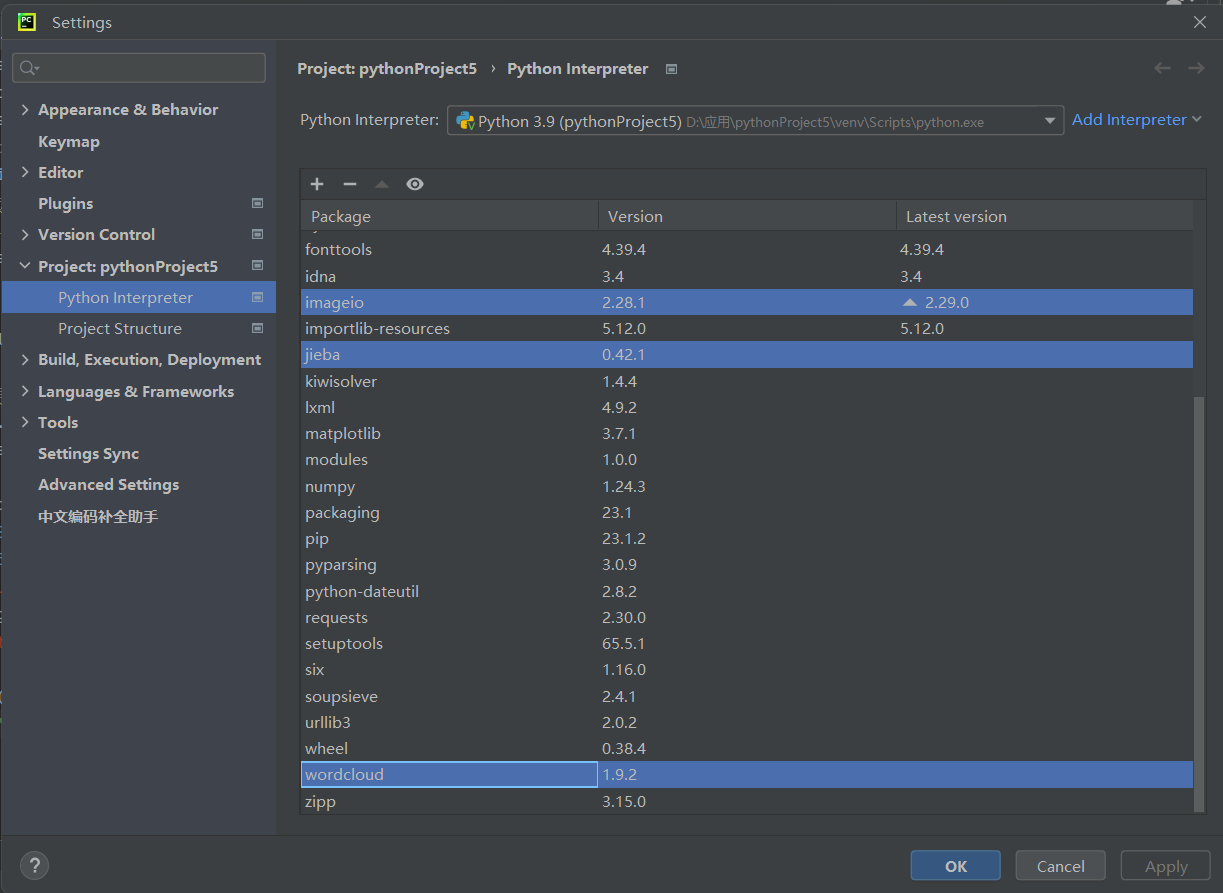Viewport: 1223px width, 893px height.
Task: Select the imageio package row
Action: pos(747,302)
